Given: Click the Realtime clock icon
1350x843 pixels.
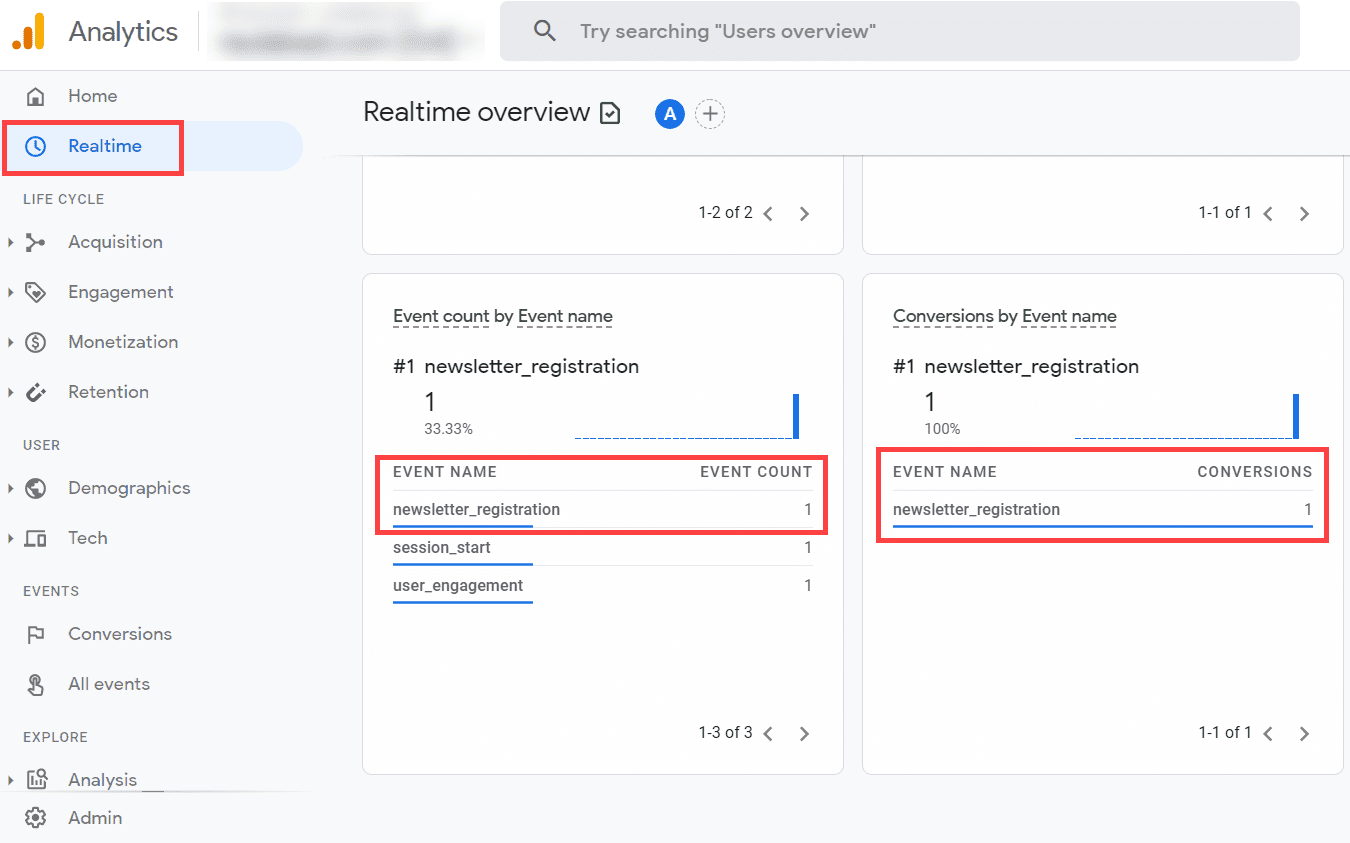Looking at the screenshot, I should pyautogui.click(x=35, y=146).
